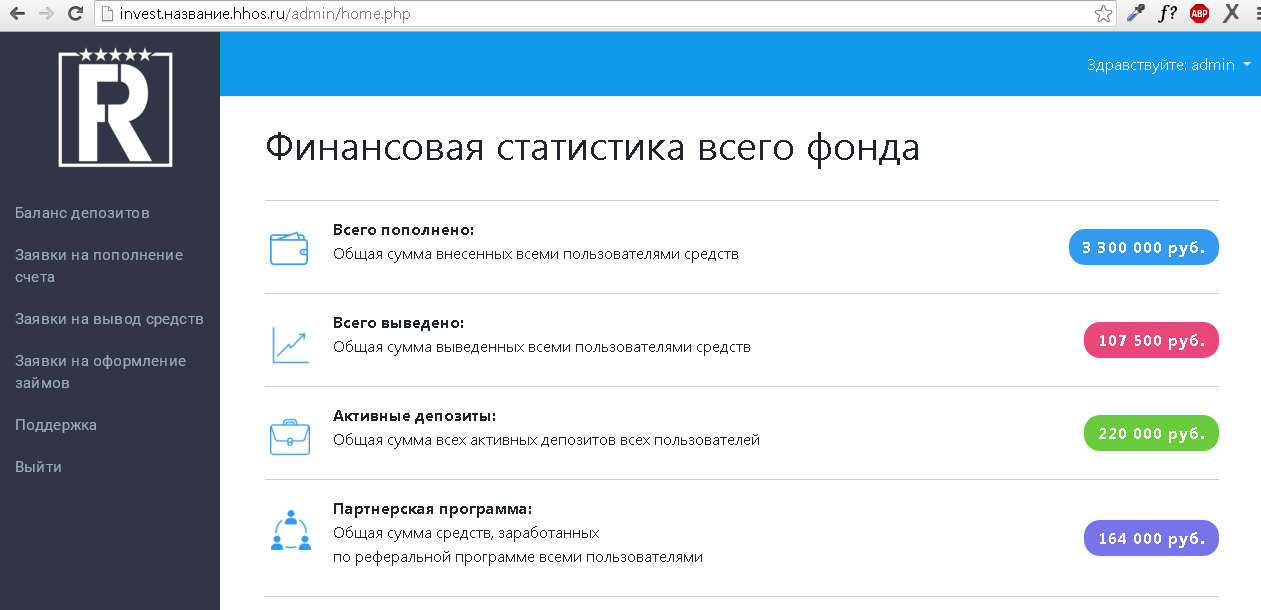Open the Chrome hamburger menu
Screen dimensions: 1261x610
[x=1258, y=14]
